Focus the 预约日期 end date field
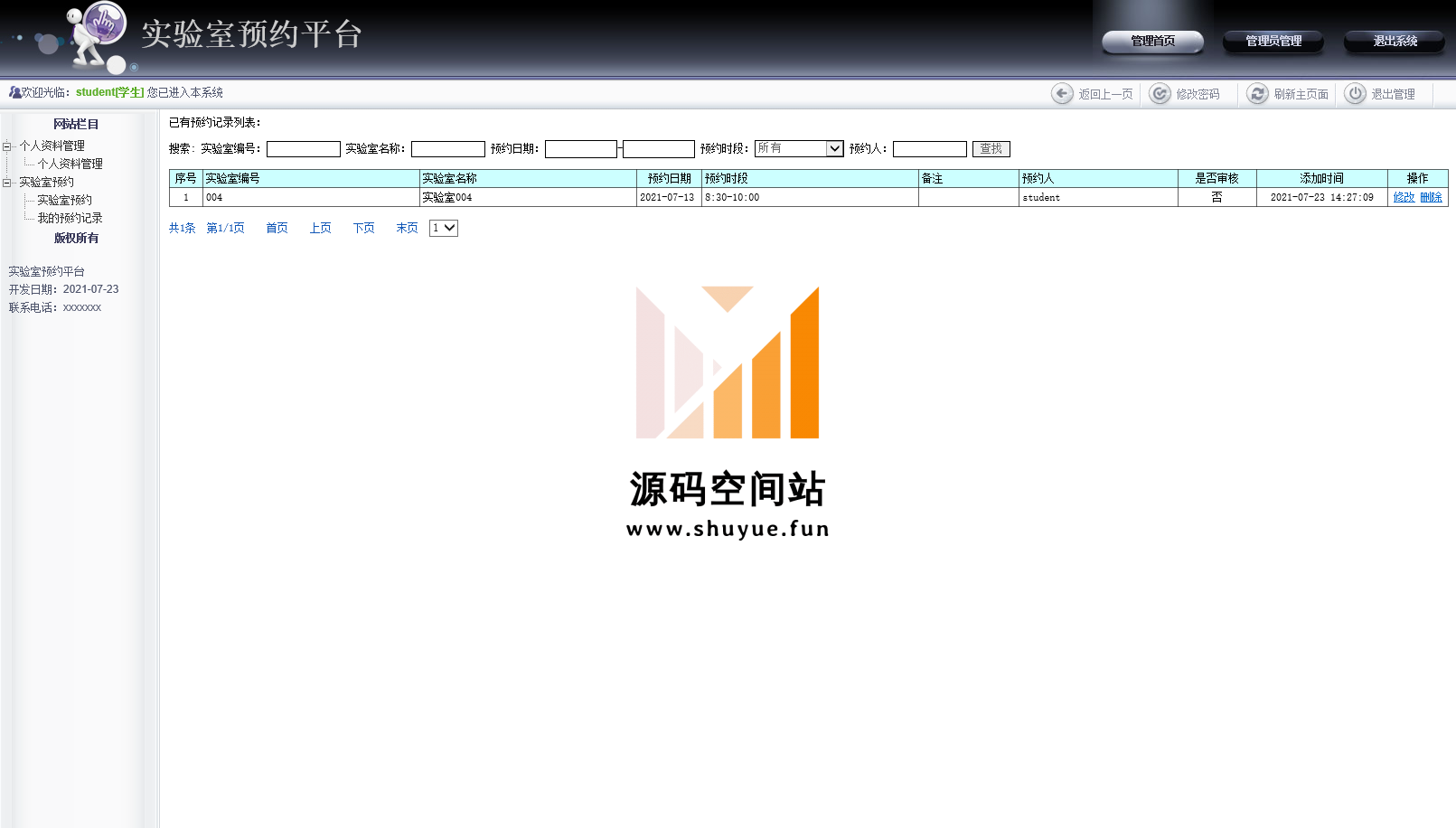 pos(658,149)
